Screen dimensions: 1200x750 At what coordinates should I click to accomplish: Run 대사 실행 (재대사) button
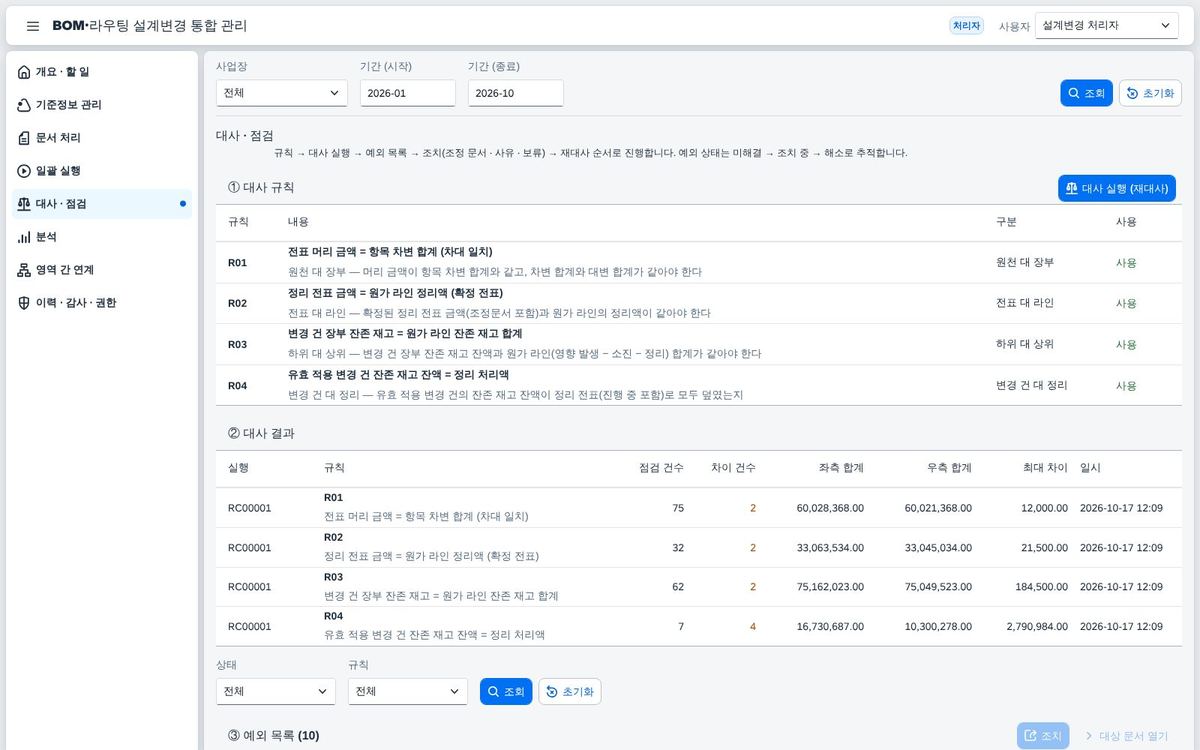click(1117, 188)
